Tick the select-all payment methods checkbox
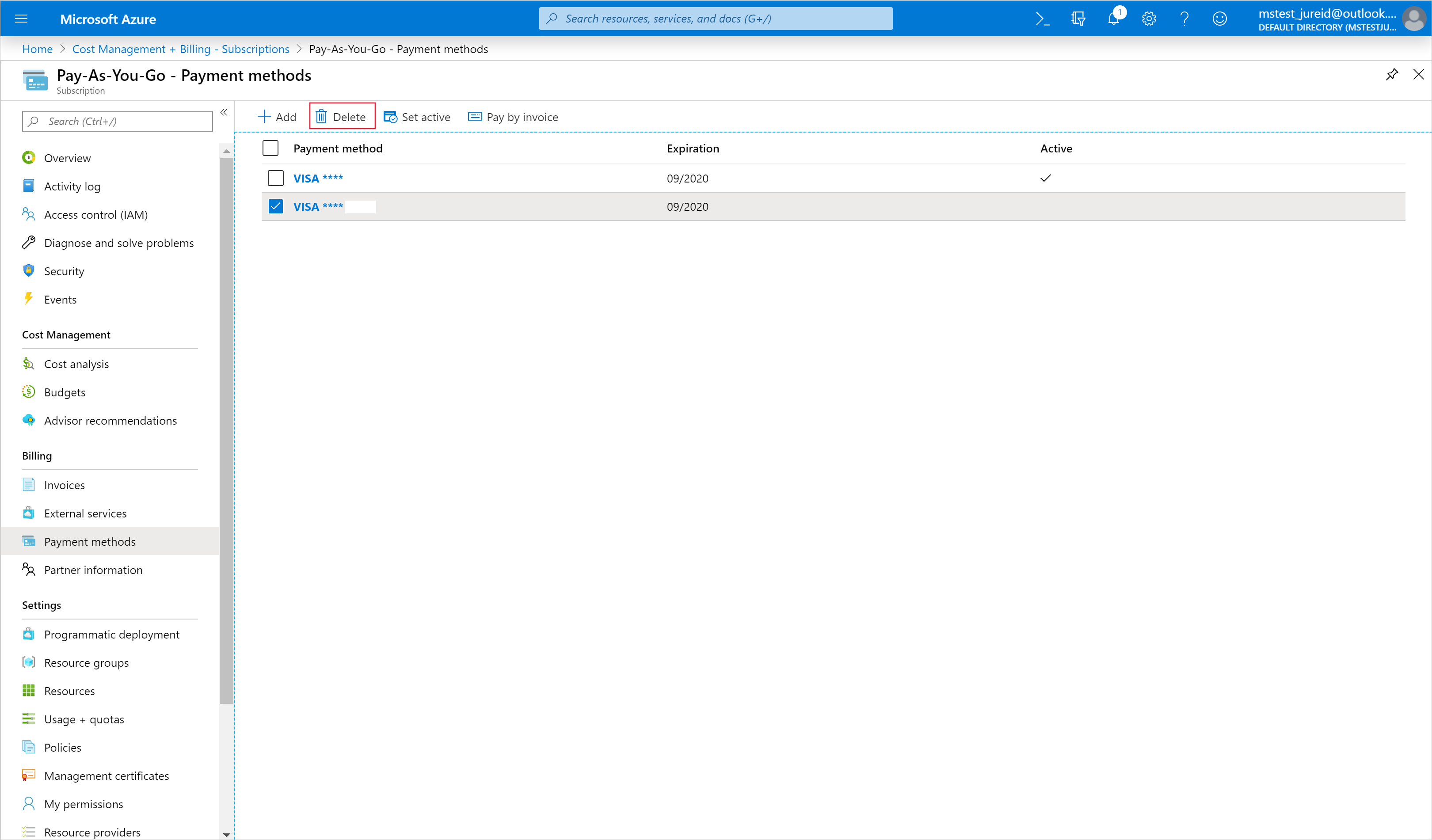The width and height of the screenshot is (1432, 840). 270,148
